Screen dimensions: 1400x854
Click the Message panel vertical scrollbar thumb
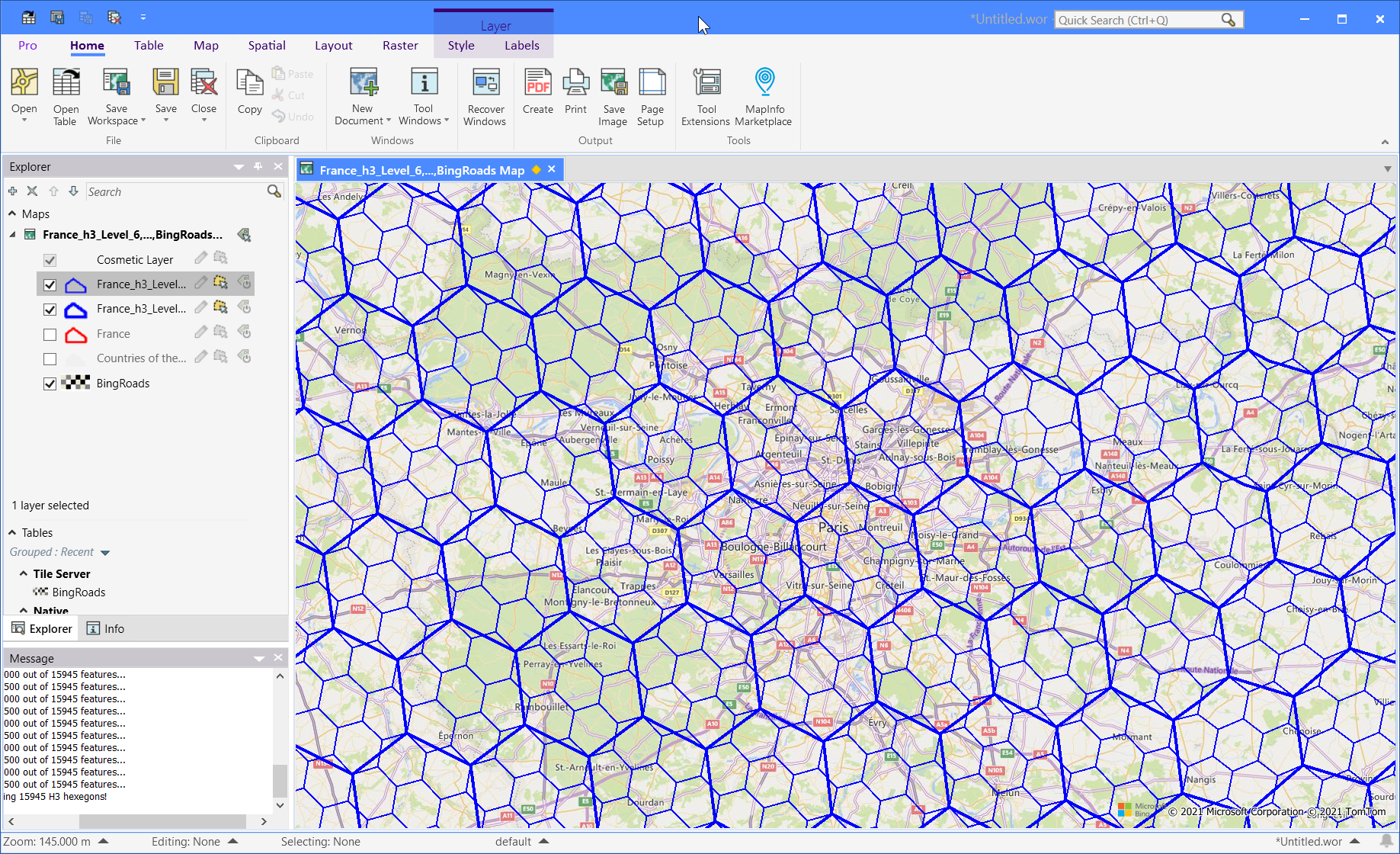pos(280,779)
